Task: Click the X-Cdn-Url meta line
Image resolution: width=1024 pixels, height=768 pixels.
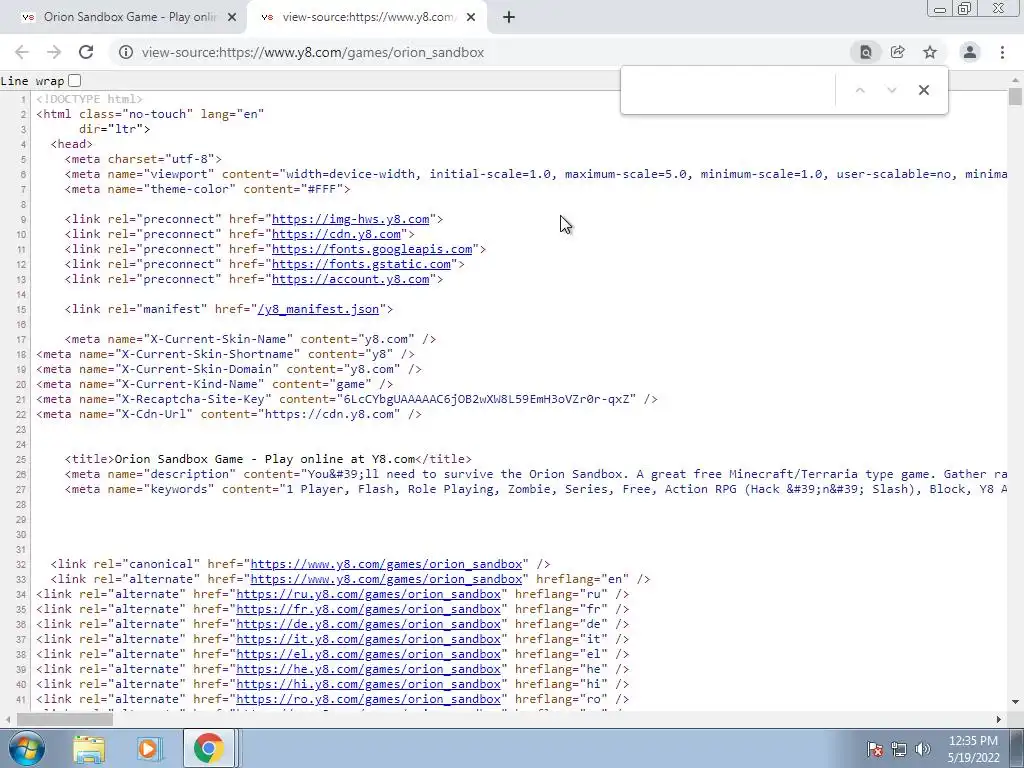Action: tap(229, 415)
